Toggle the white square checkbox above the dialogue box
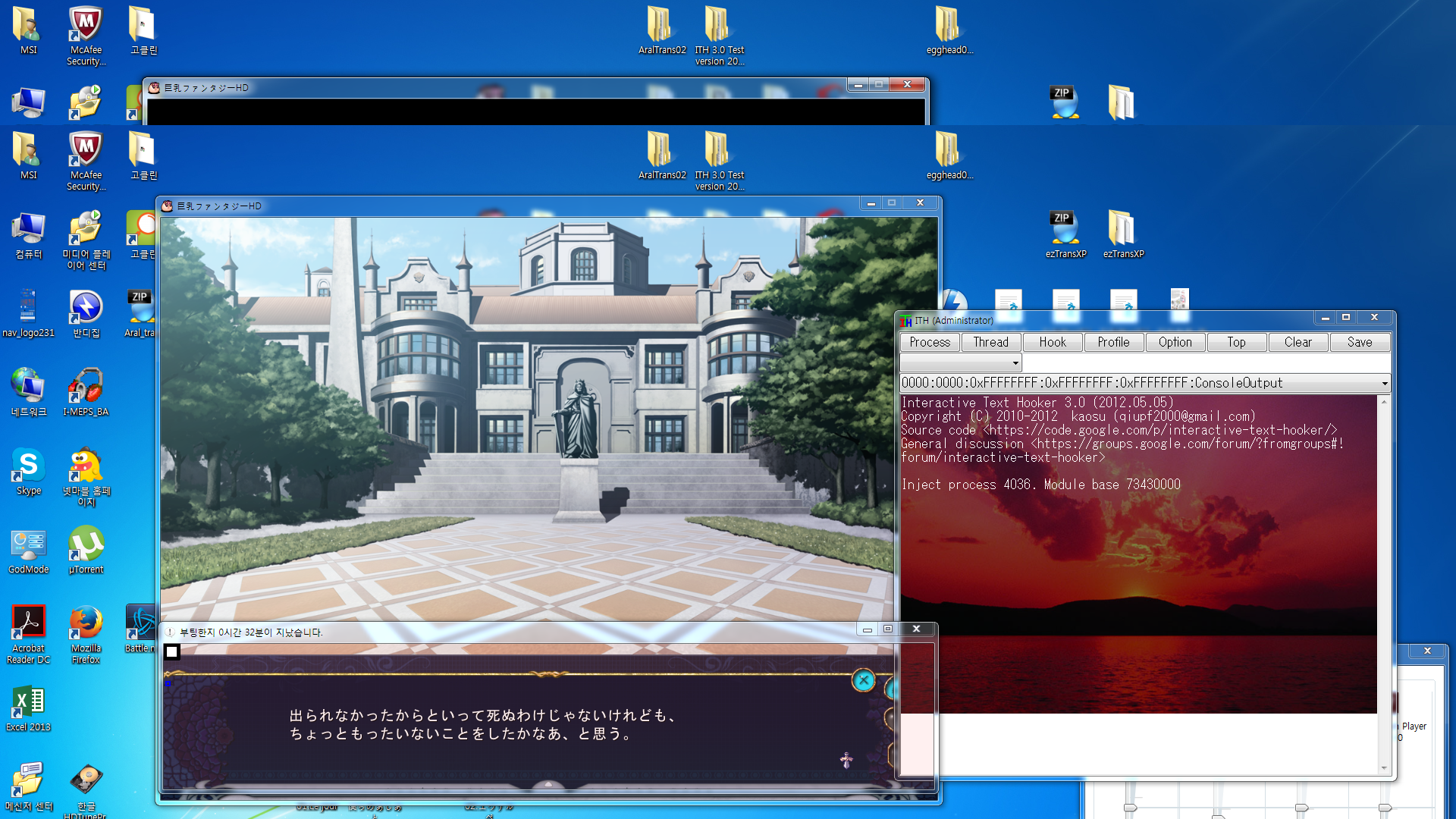 [x=172, y=651]
